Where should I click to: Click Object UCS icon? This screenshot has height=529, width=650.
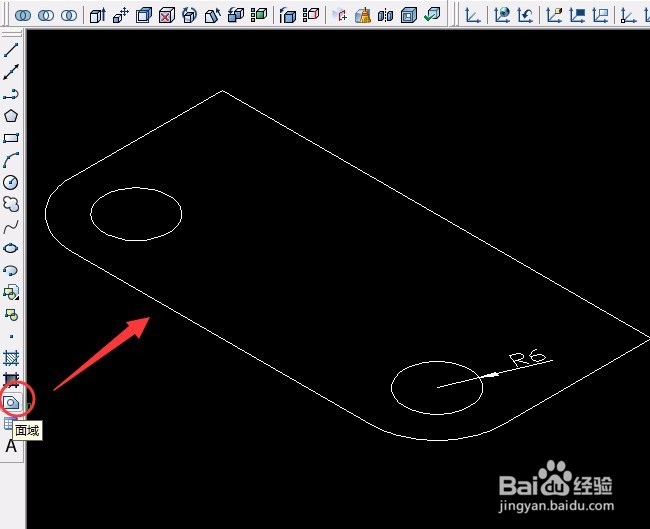pyautogui.click(x=577, y=15)
